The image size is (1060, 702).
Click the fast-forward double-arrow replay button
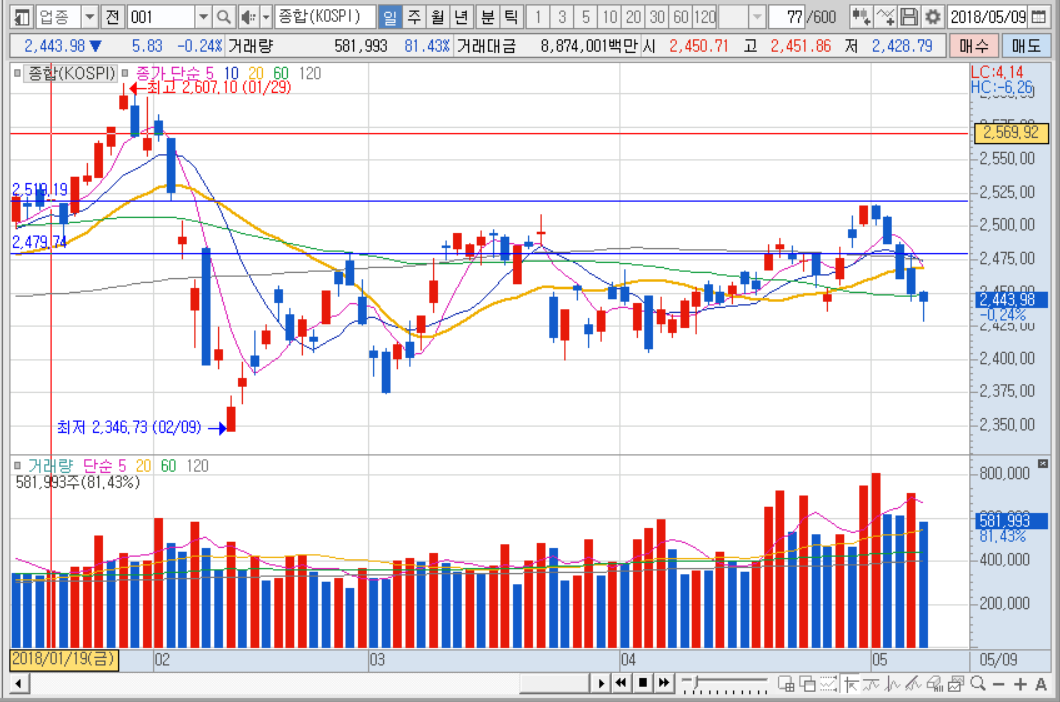[664, 684]
